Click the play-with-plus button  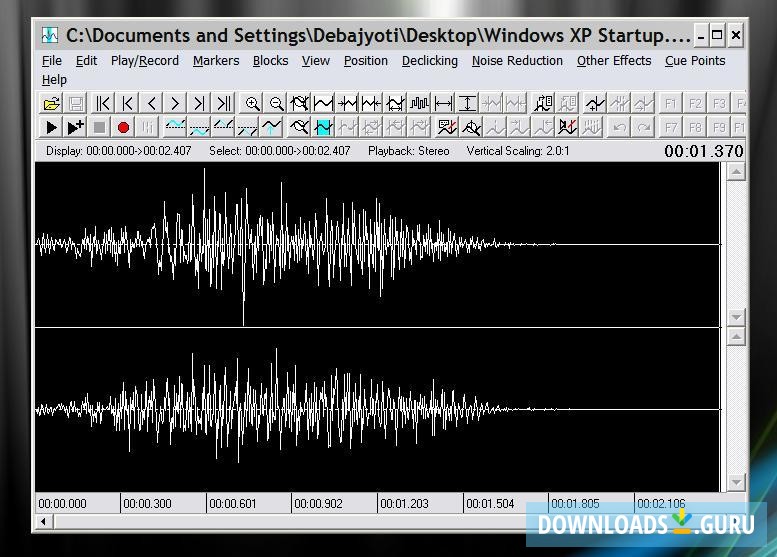(75, 127)
